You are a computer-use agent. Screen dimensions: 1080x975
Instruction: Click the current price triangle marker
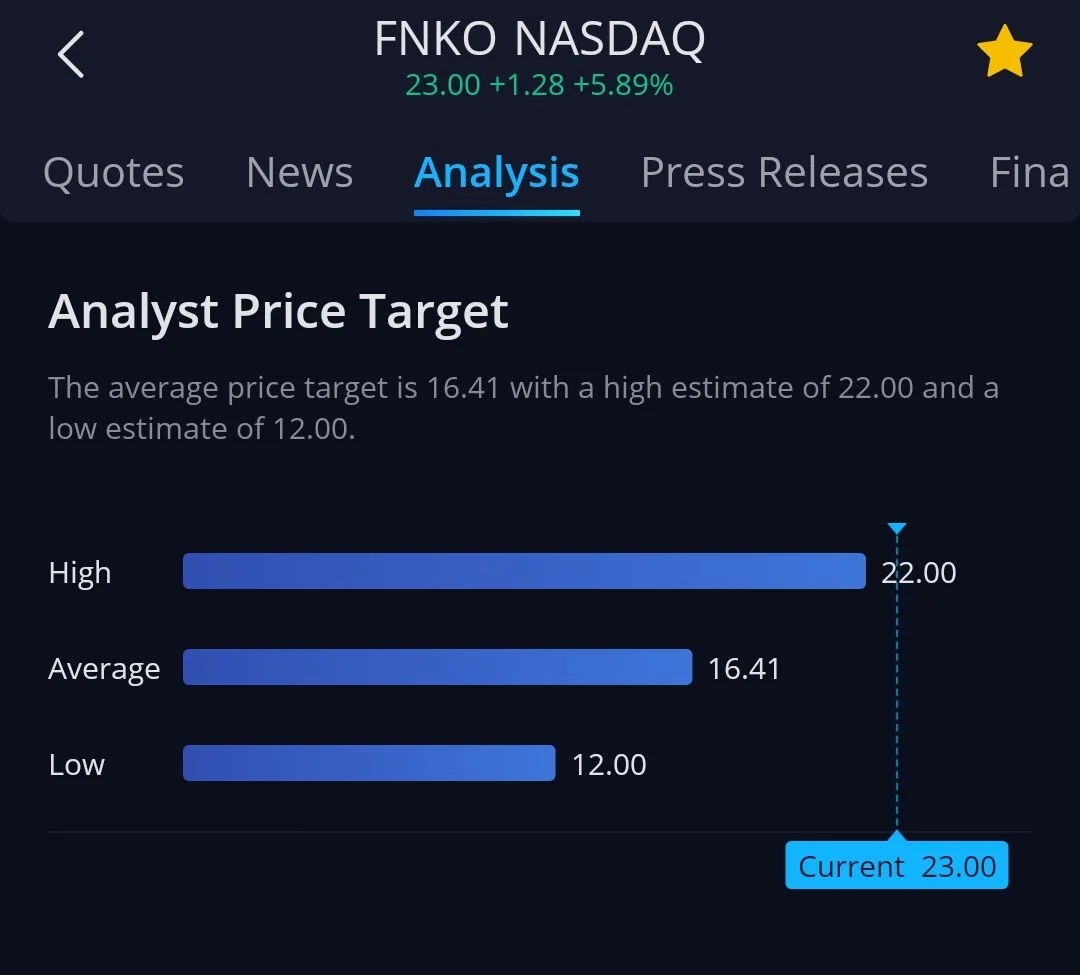click(897, 529)
